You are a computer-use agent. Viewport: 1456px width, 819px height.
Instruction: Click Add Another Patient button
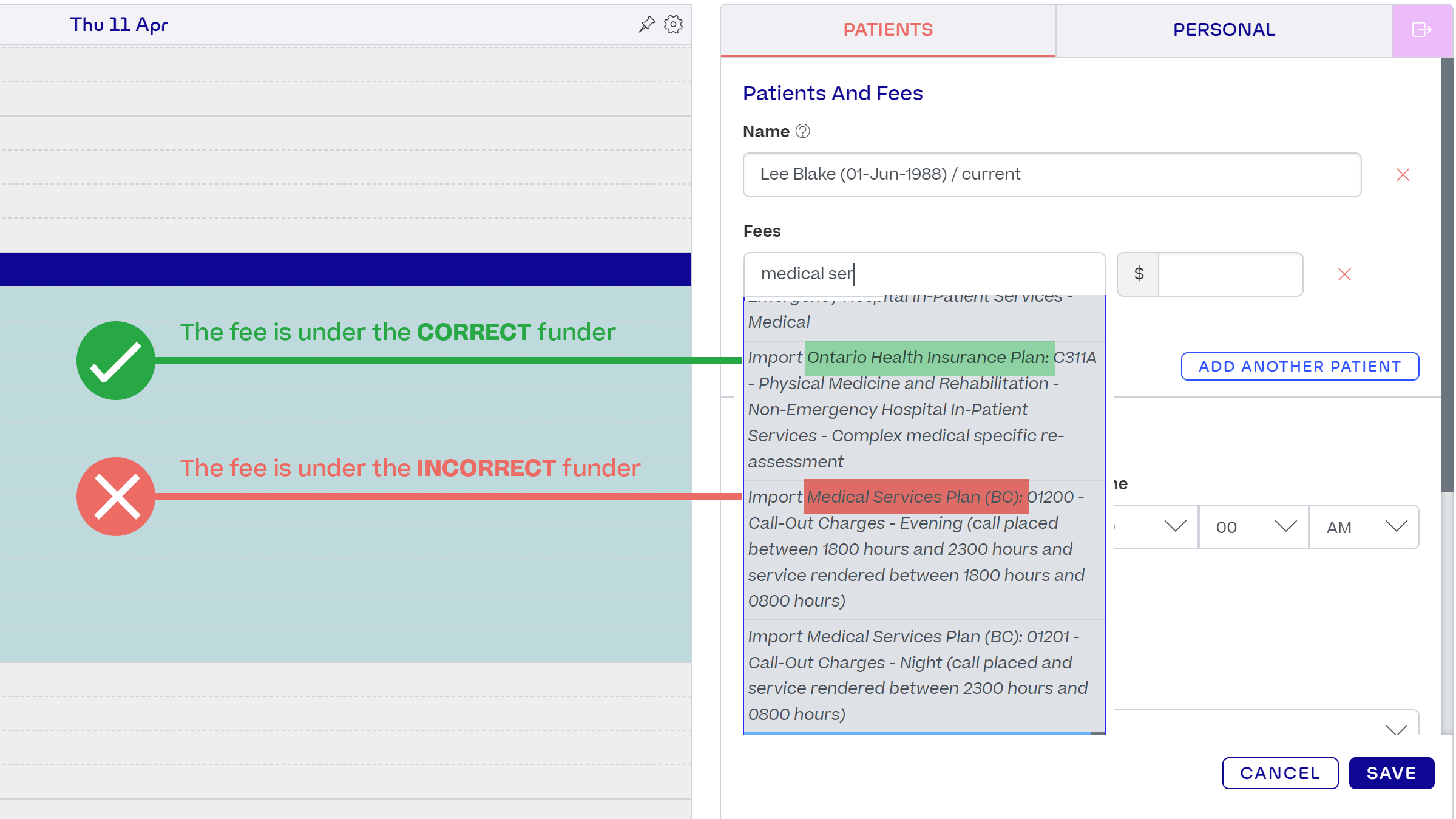(x=1299, y=366)
